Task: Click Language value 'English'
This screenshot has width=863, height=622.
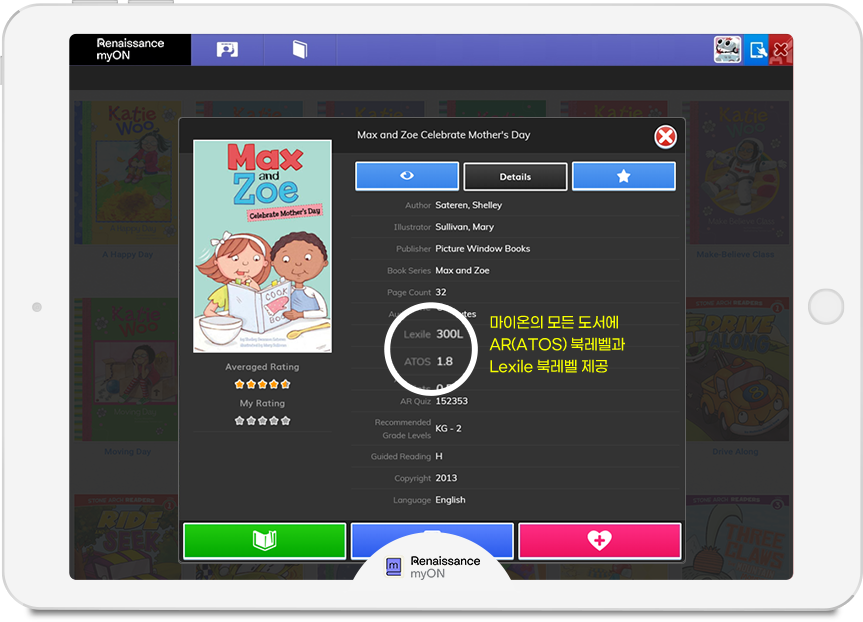Action: point(450,500)
